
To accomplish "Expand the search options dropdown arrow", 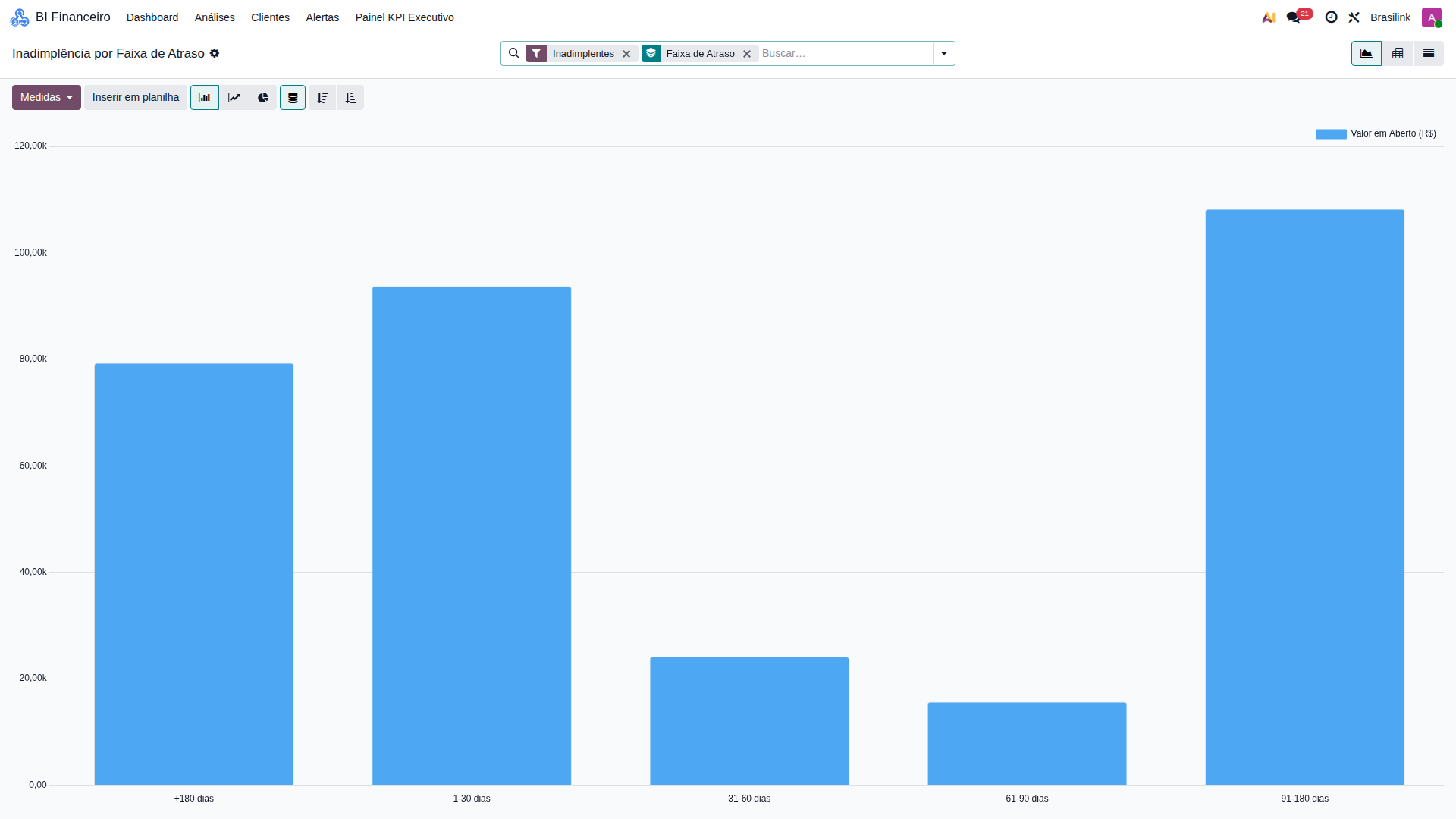I will pyautogui.click(x=944, y=53).
